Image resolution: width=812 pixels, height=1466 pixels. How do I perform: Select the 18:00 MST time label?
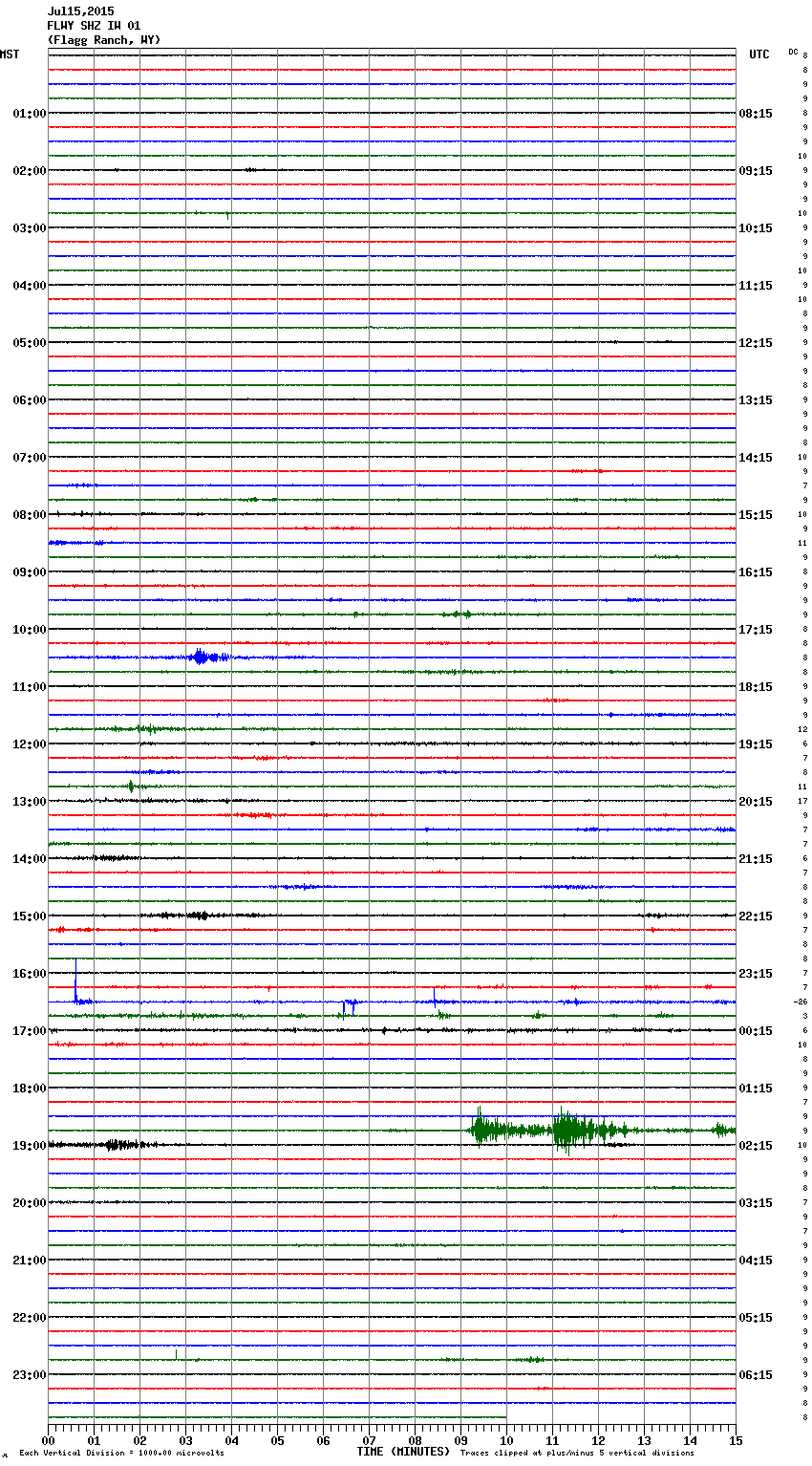click(x=29, y=1089)
